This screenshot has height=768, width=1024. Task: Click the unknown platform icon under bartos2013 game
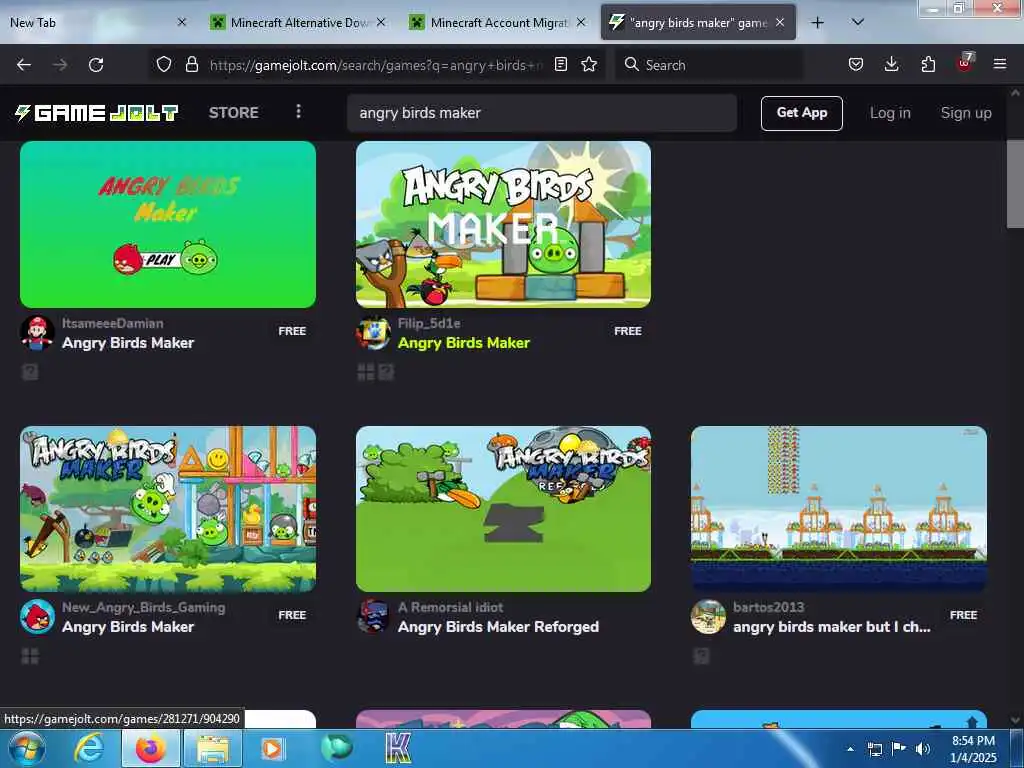tap(701, 656)
